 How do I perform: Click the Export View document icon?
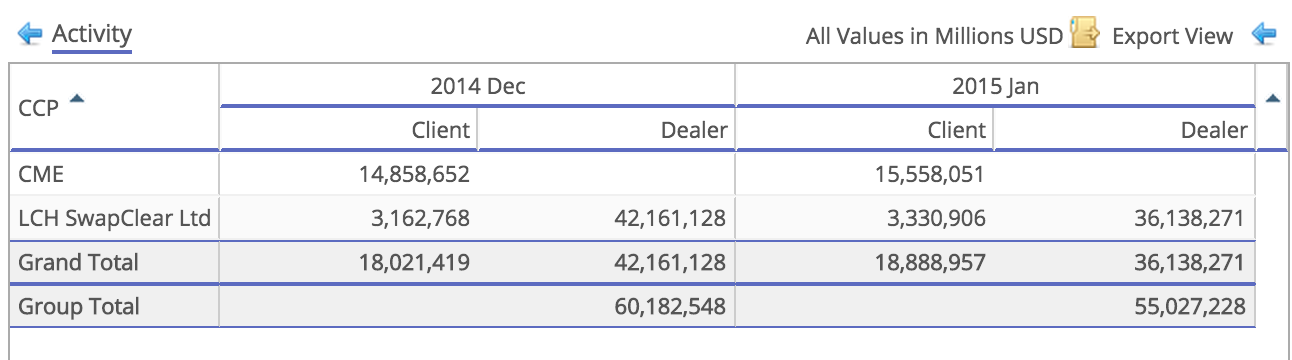1084,33
